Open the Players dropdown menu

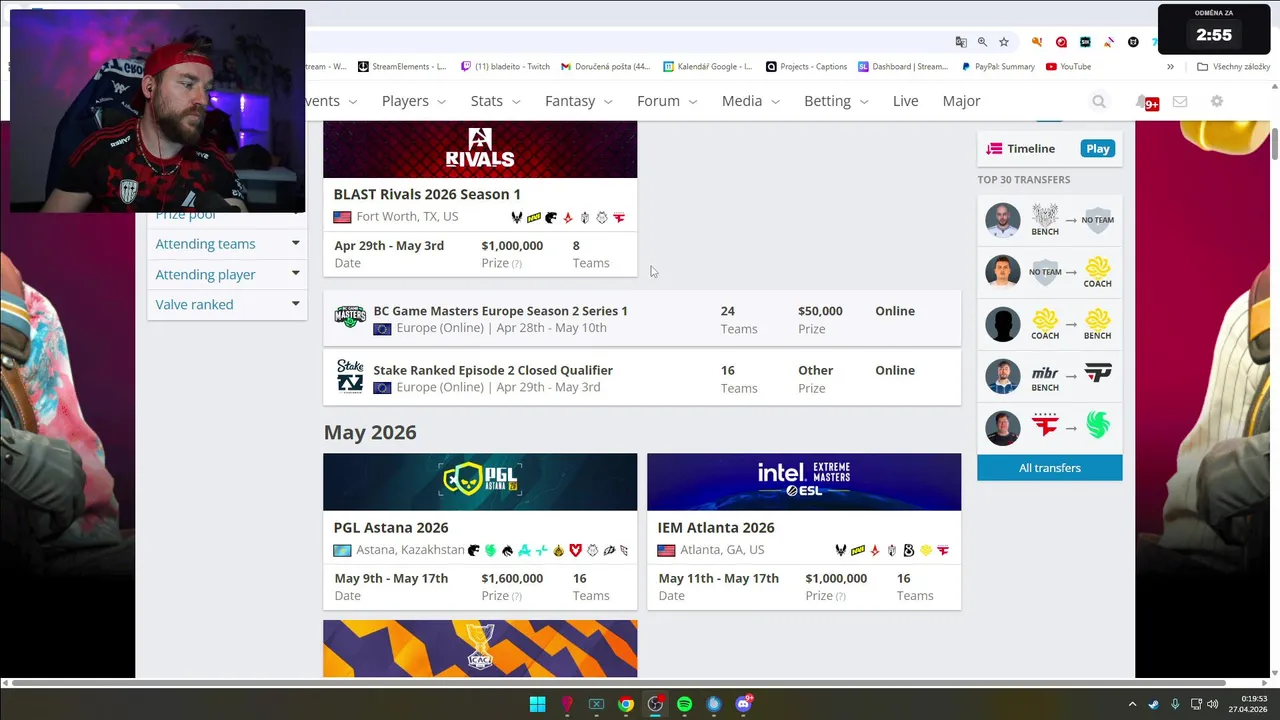pos(414,101)
